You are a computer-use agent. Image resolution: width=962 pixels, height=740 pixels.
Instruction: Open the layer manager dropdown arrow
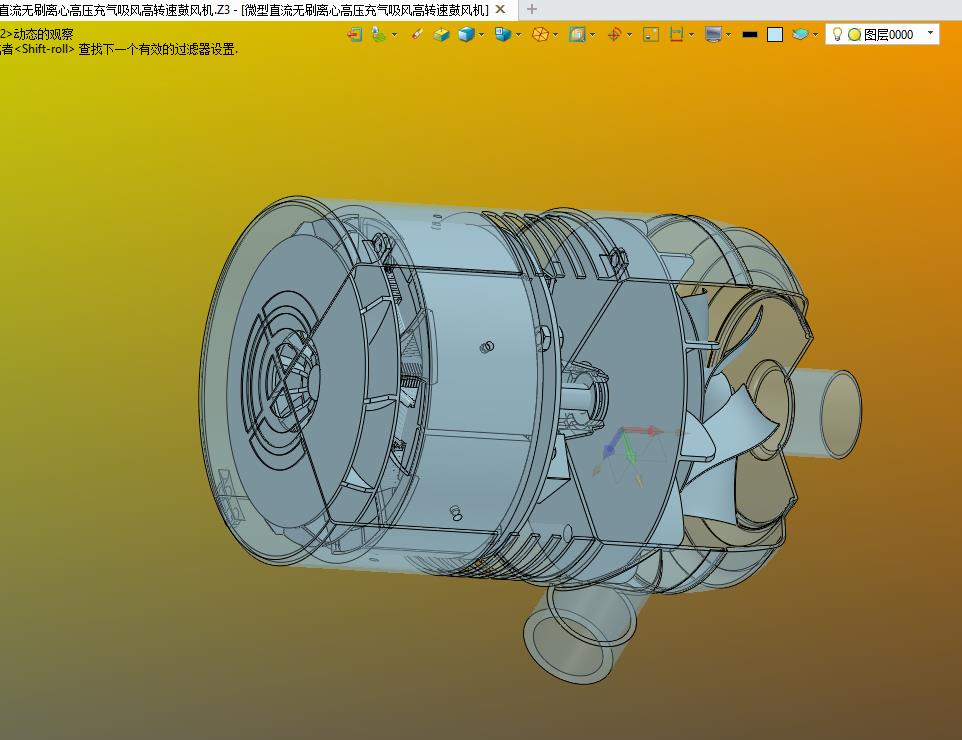pos(815,34)
